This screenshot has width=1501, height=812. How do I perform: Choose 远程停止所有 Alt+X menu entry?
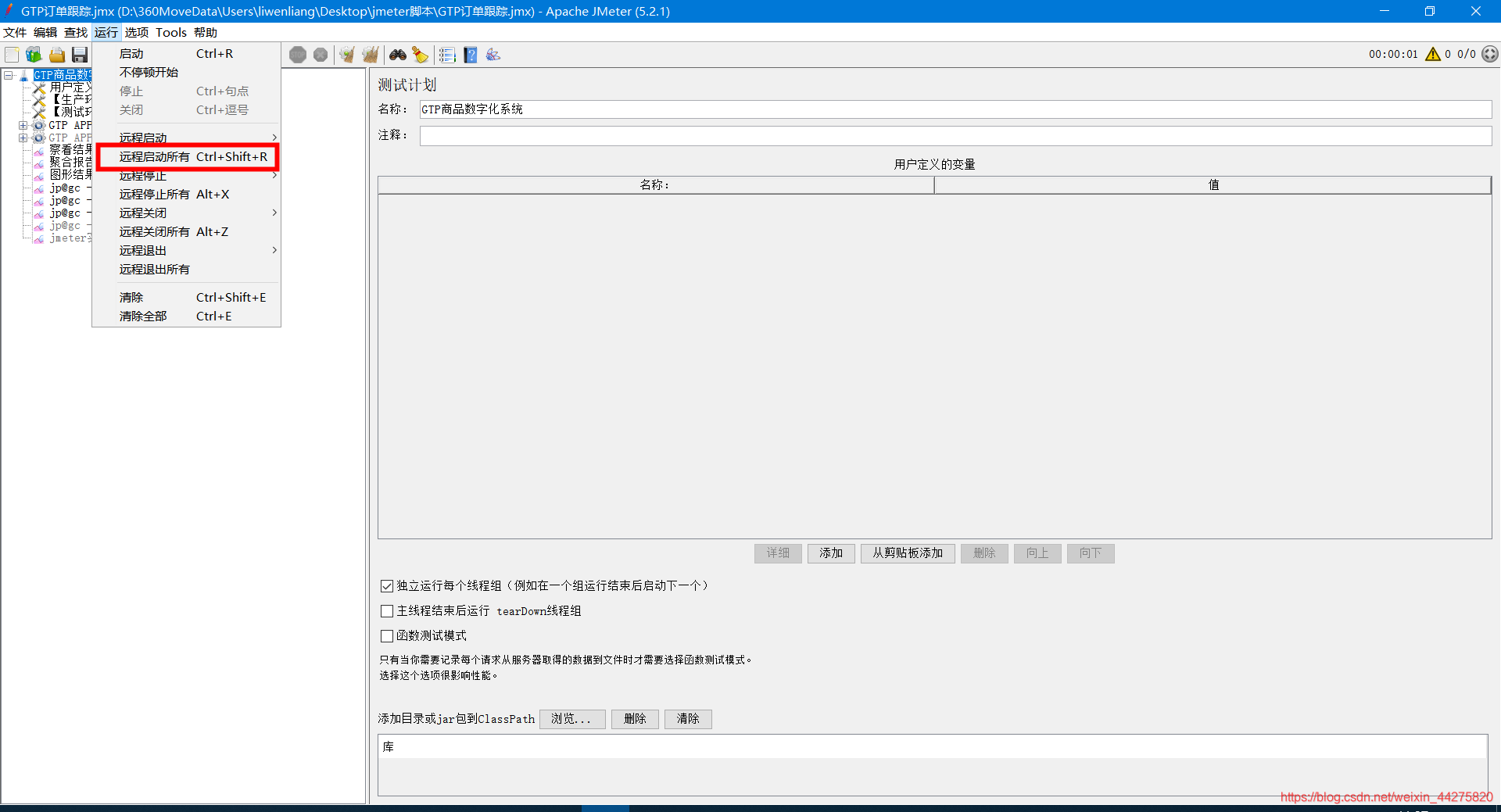(186, 194)
